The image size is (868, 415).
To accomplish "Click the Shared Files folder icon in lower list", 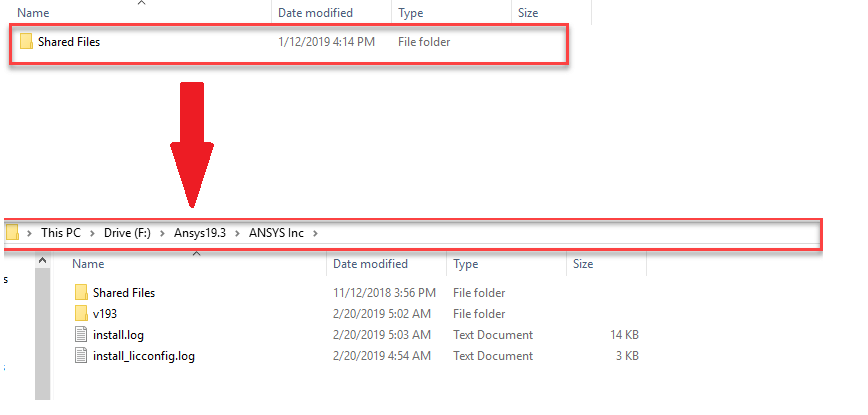I will coord(81,292).
